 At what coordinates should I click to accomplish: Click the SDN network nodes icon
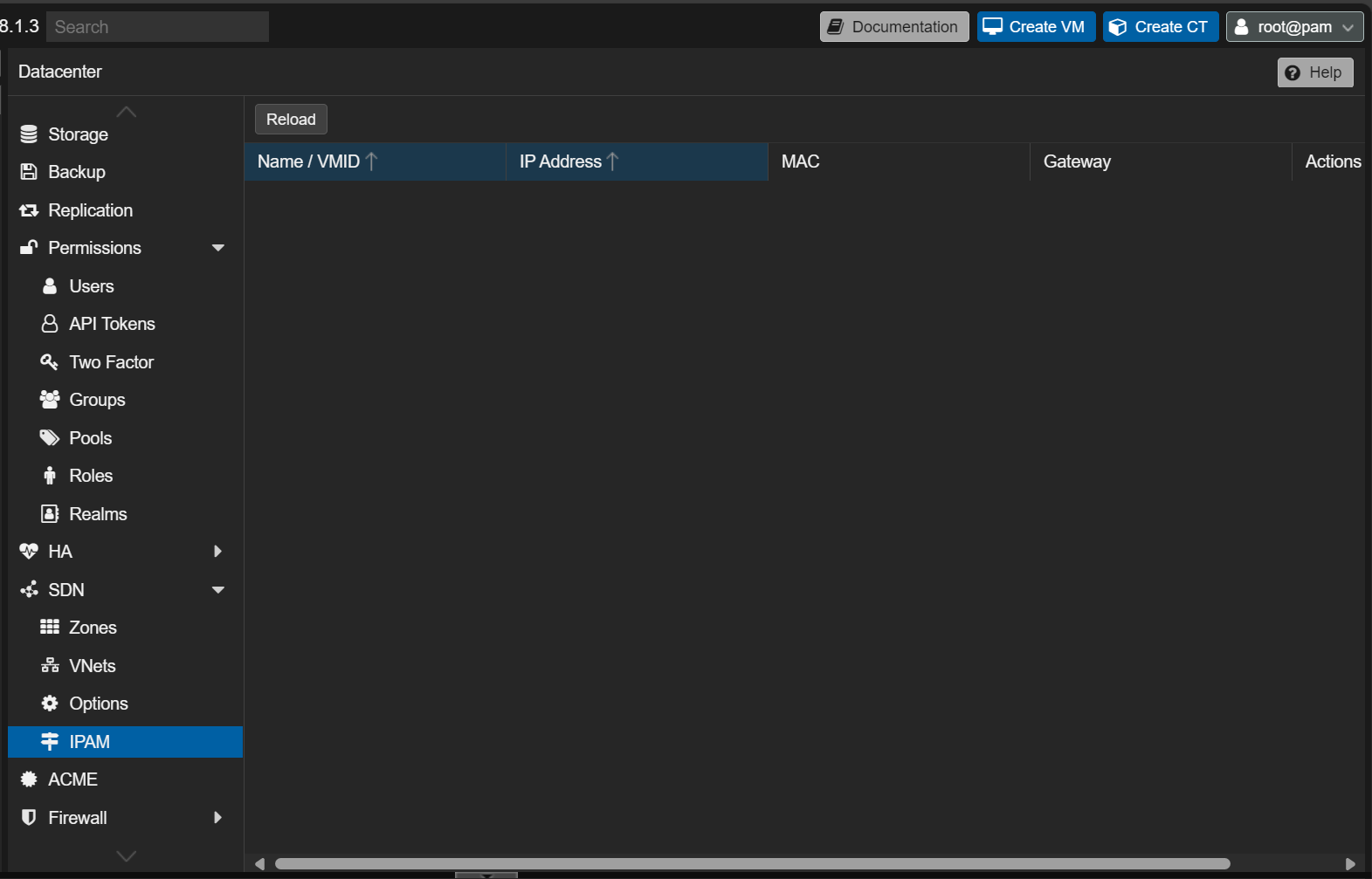tap(29, 590)
